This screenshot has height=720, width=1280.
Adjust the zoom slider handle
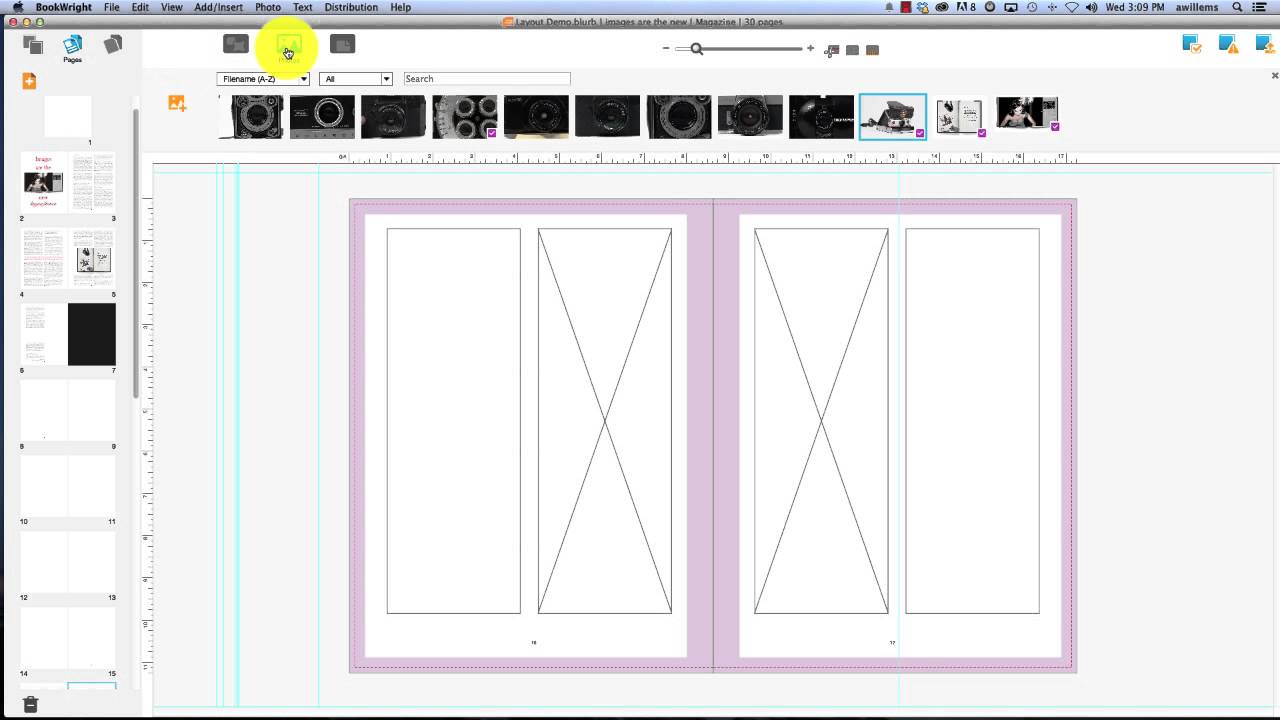tap(697, 48)
